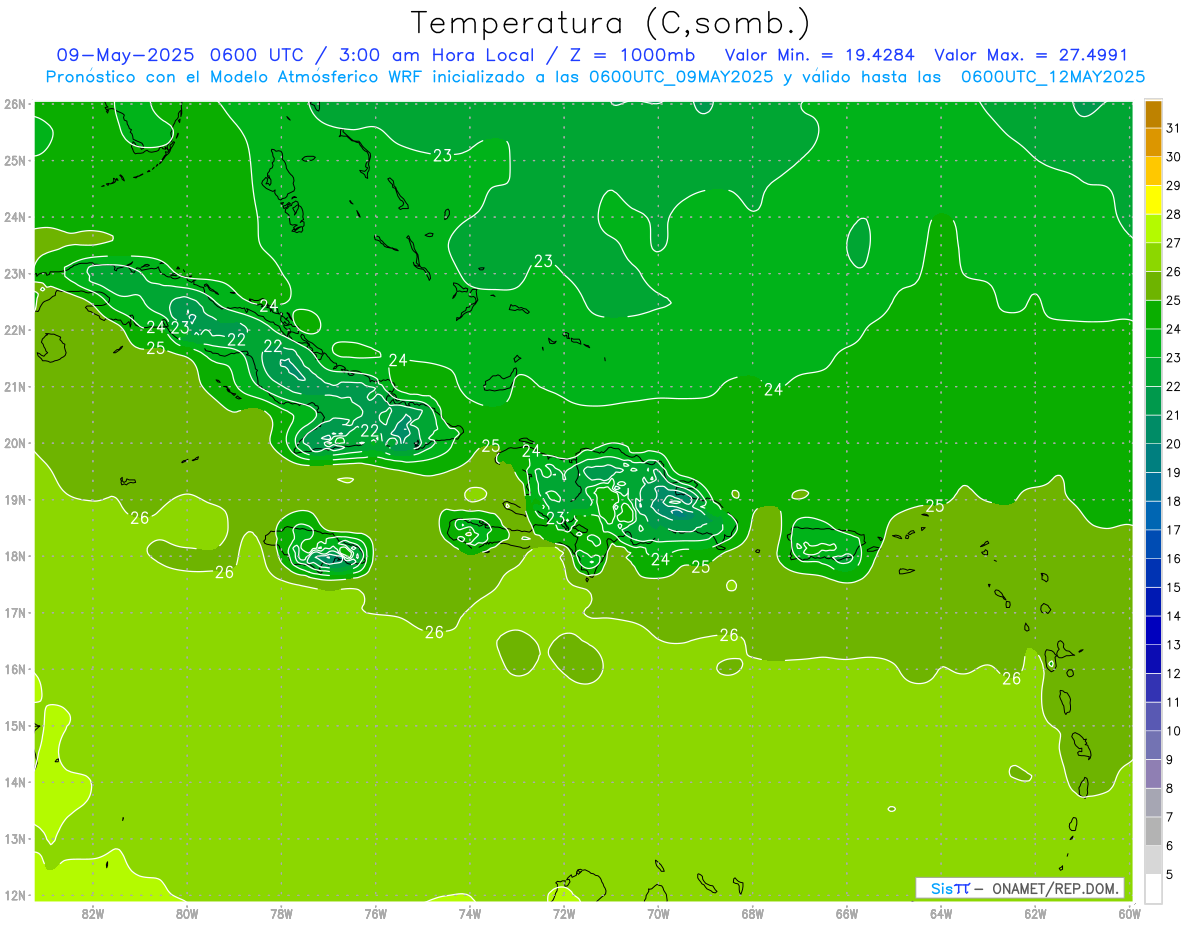Click the longitude axis label "70W"

[658, 913]
